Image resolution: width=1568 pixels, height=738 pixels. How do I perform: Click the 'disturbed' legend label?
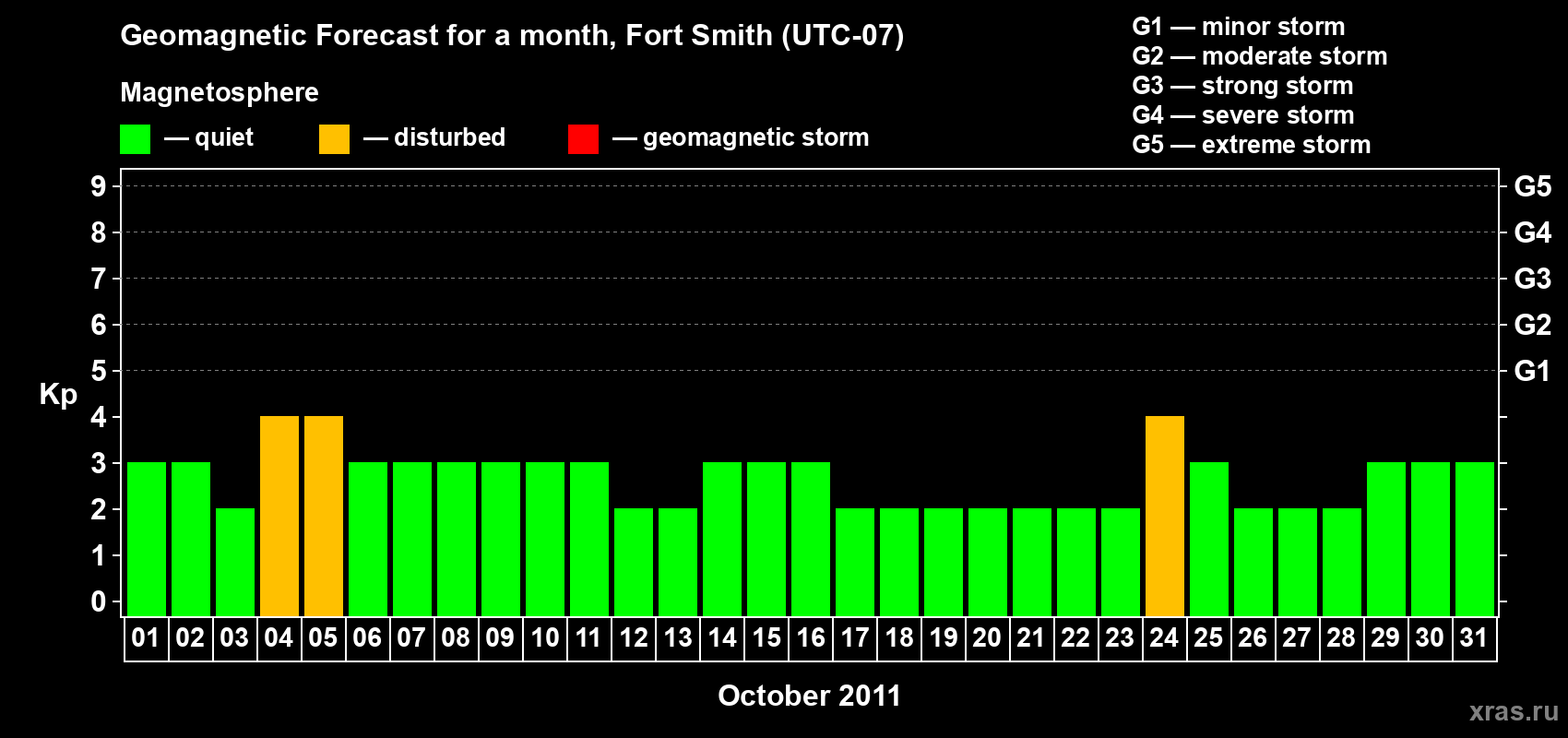450,137
